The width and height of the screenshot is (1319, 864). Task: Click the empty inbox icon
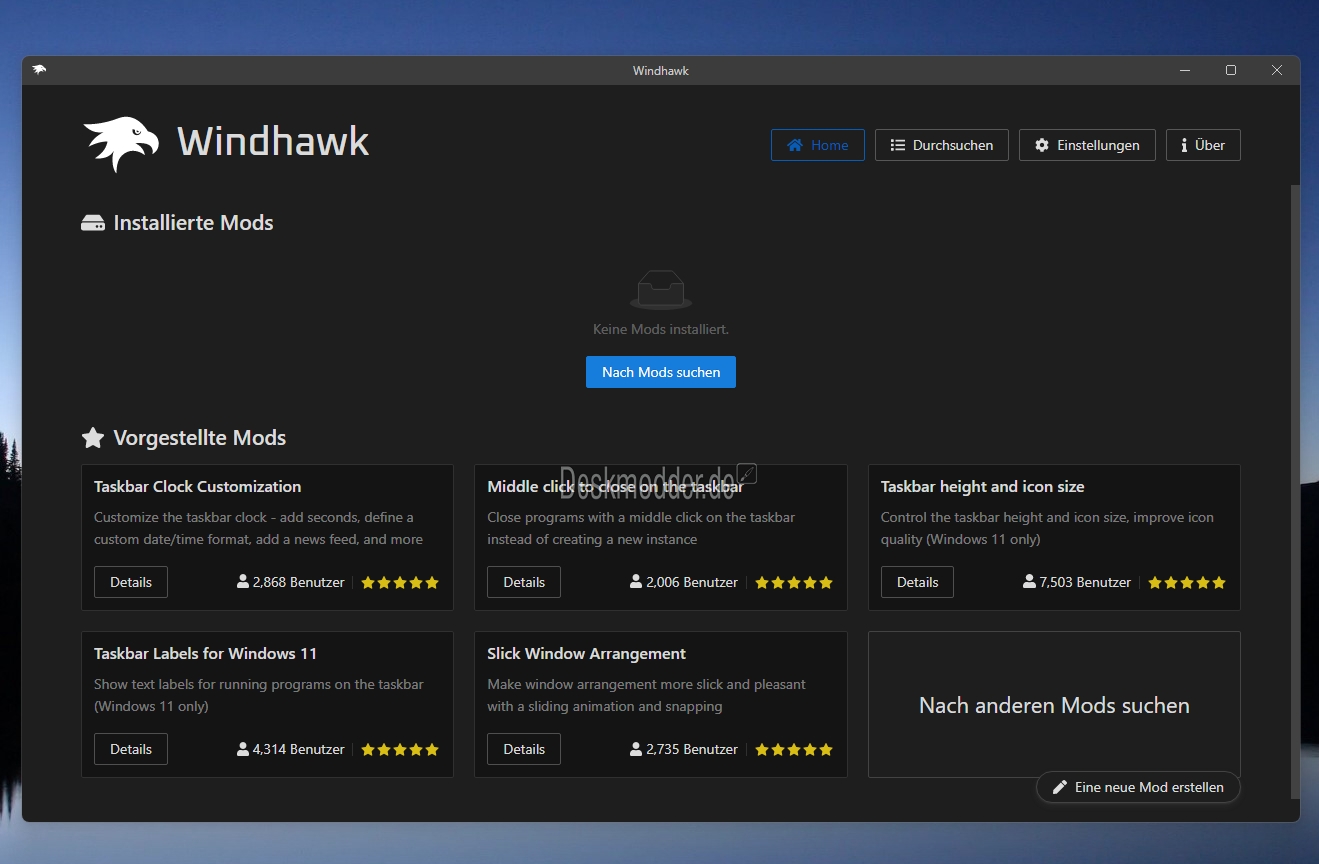pos(661,289)
